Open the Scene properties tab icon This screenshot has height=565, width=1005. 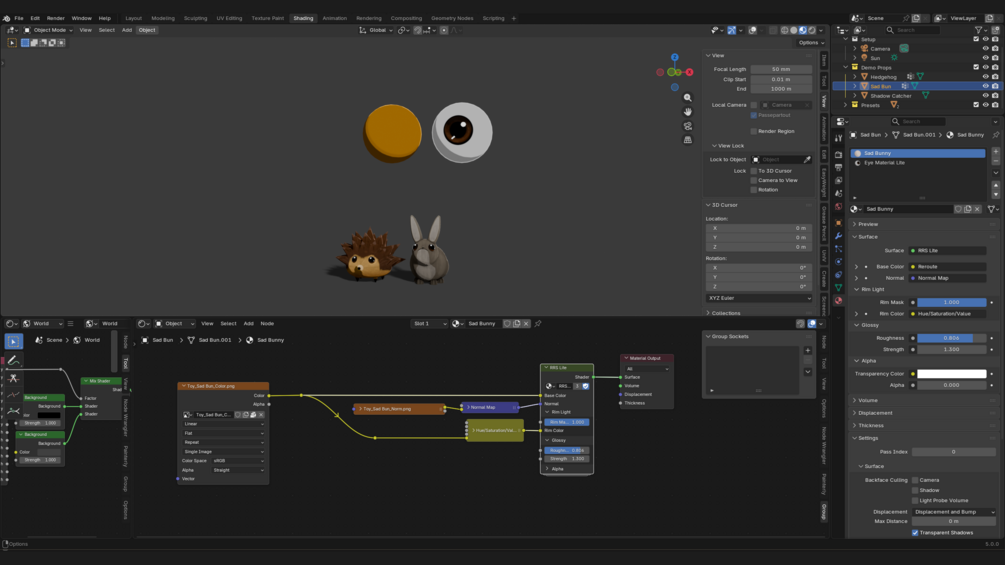(838, 193)
